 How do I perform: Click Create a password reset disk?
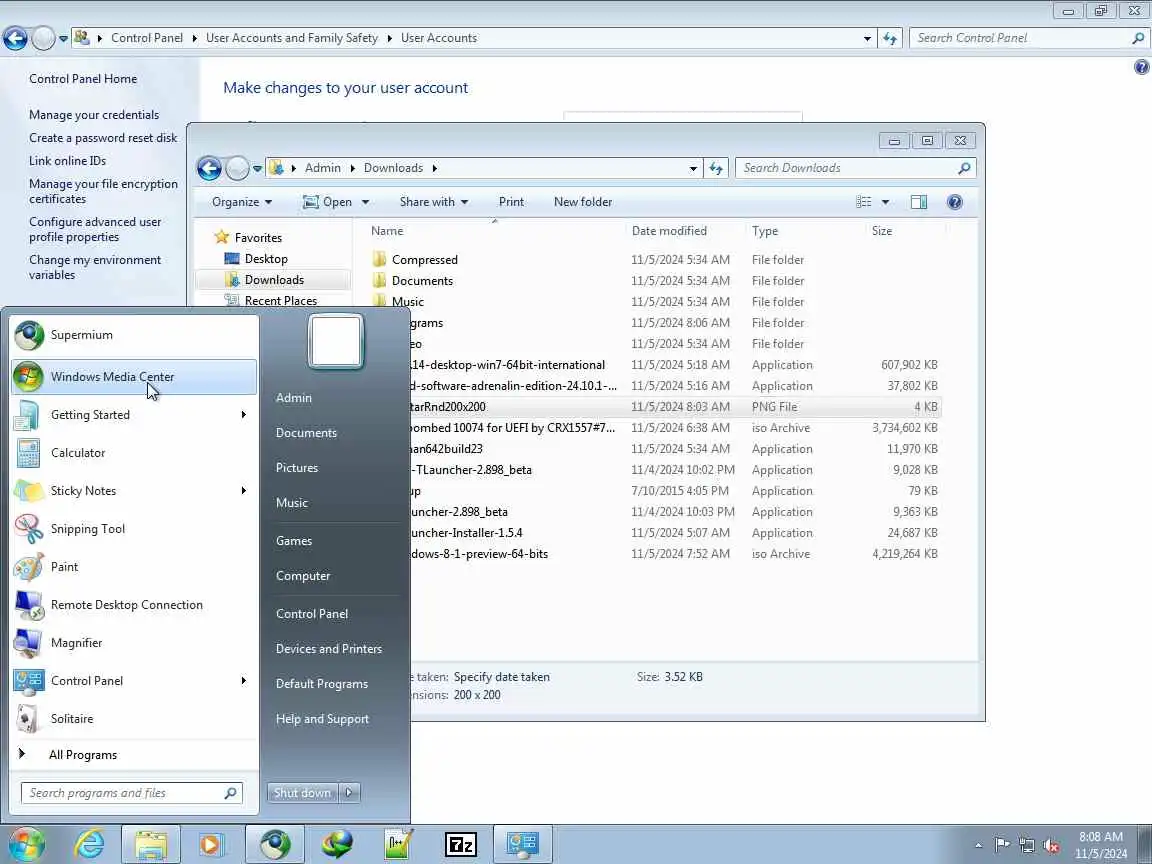tap(103, 138)
